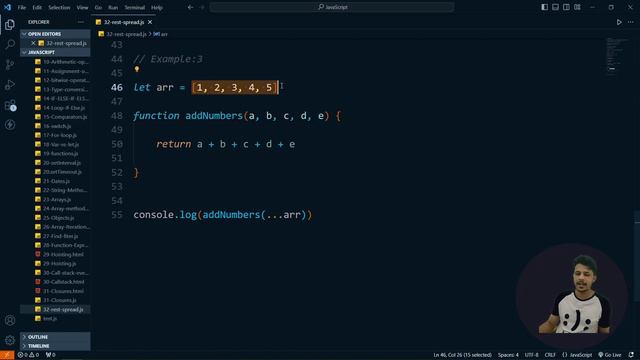Expand the TIMELINE section

click(x=55, y=346)
